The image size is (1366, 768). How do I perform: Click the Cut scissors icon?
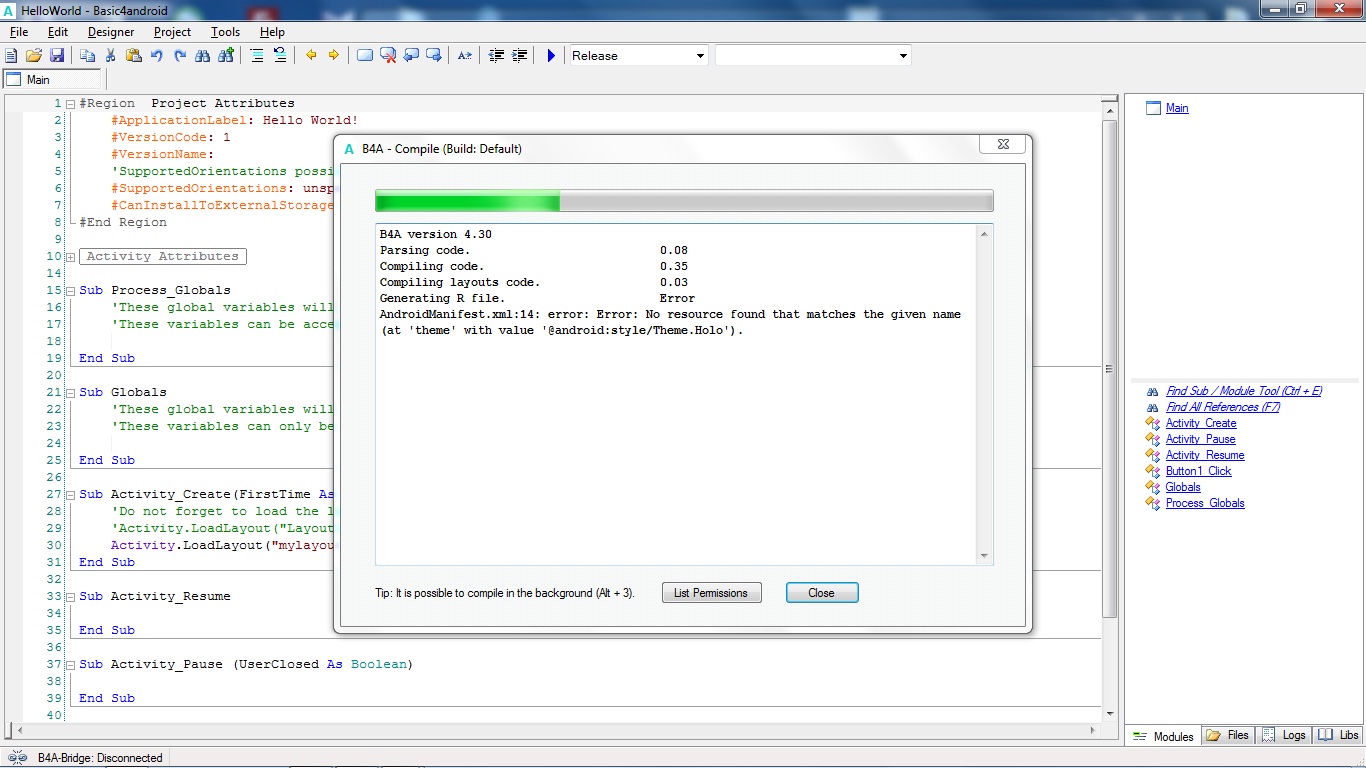[x=111, y=56]
